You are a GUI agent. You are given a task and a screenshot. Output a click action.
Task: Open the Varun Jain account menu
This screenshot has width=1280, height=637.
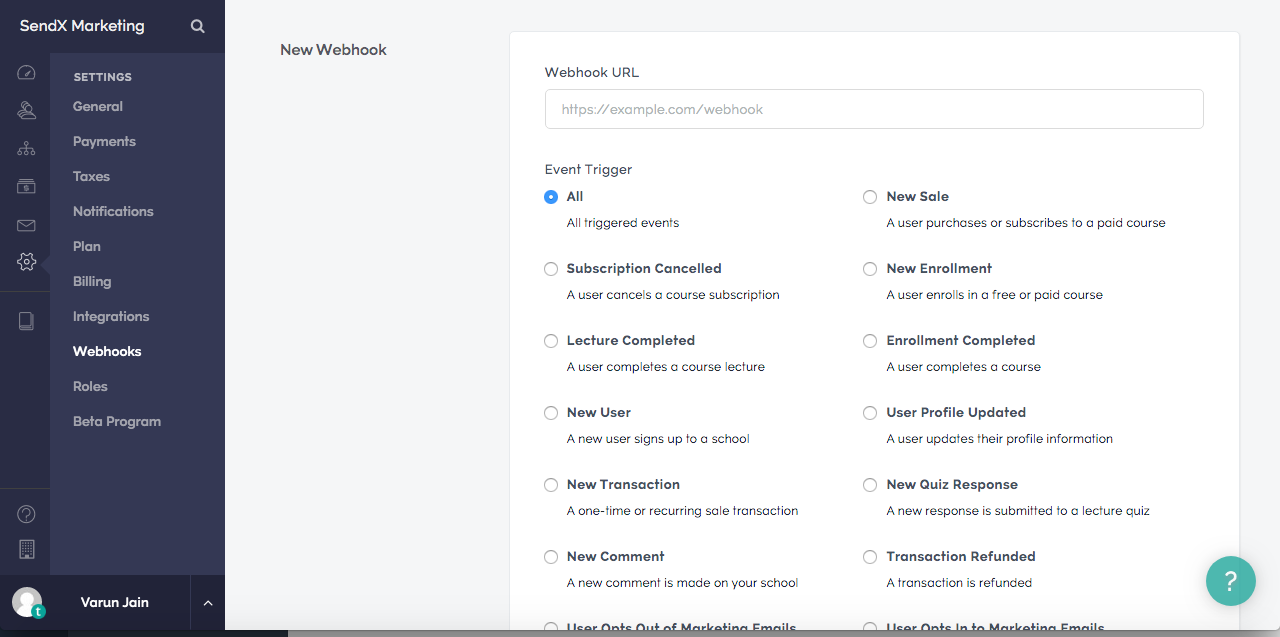114,603
